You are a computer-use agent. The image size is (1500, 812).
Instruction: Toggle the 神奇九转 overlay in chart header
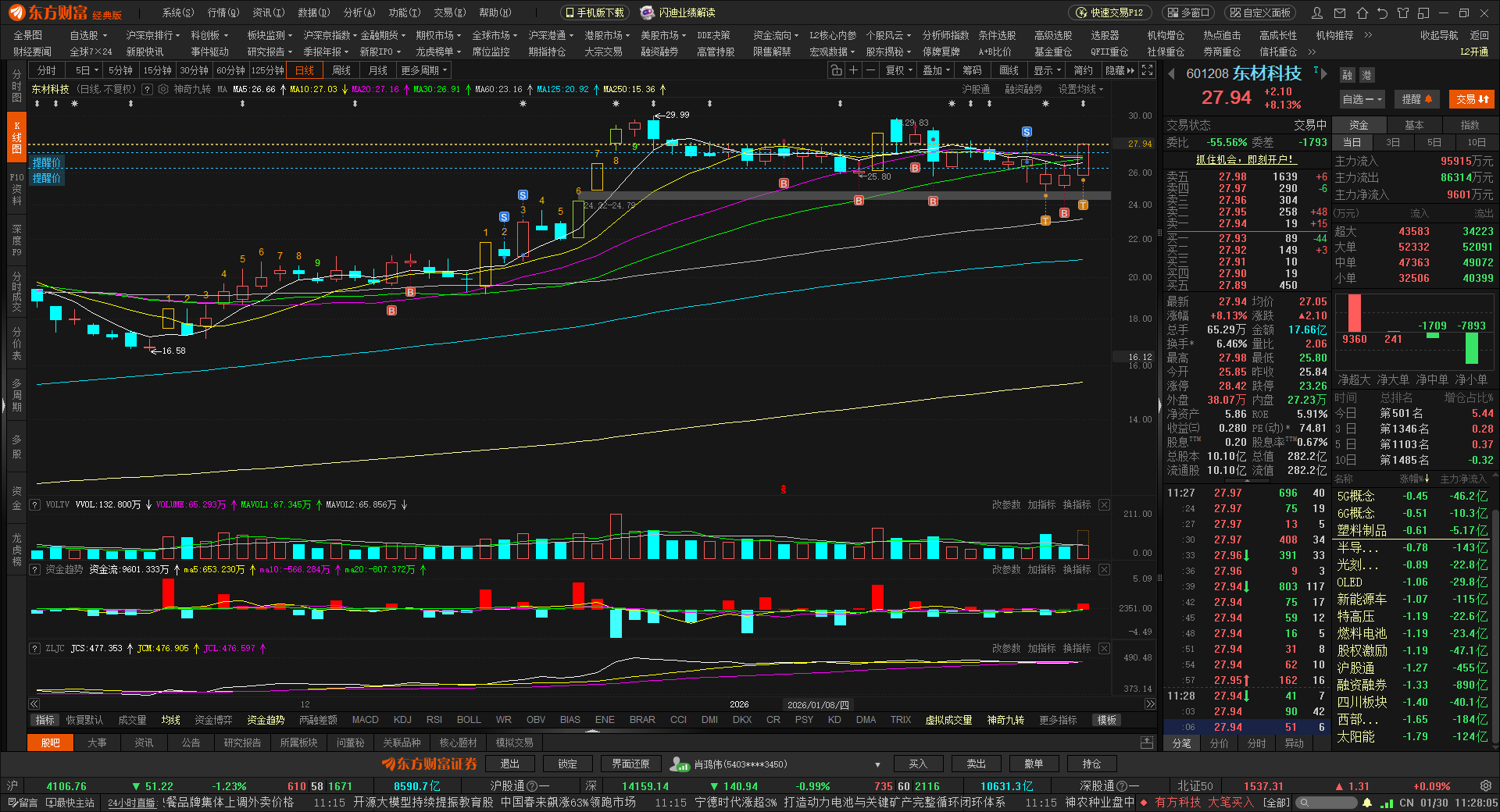tap(192, 89)
